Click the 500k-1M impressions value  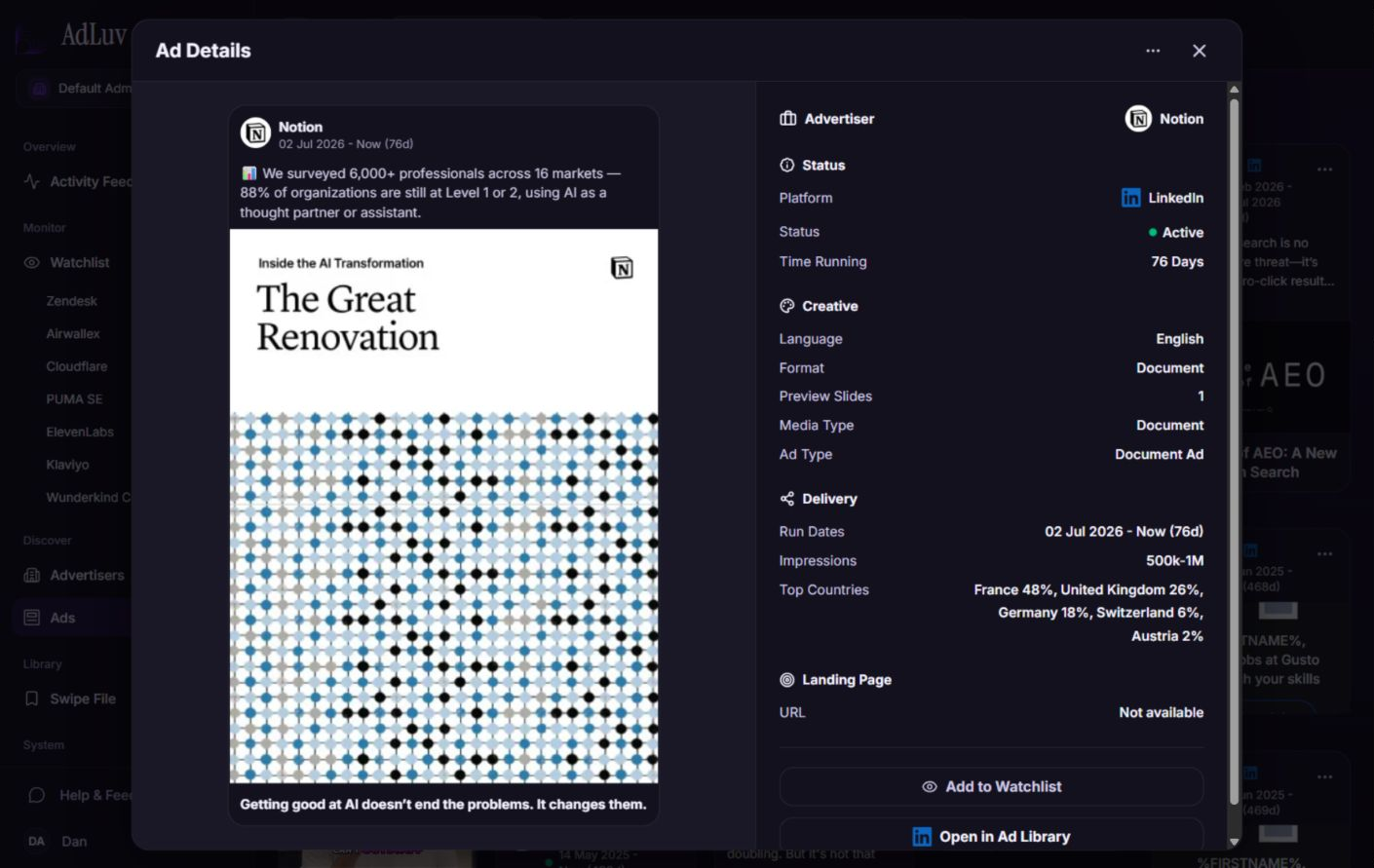tap(1174, 561)
